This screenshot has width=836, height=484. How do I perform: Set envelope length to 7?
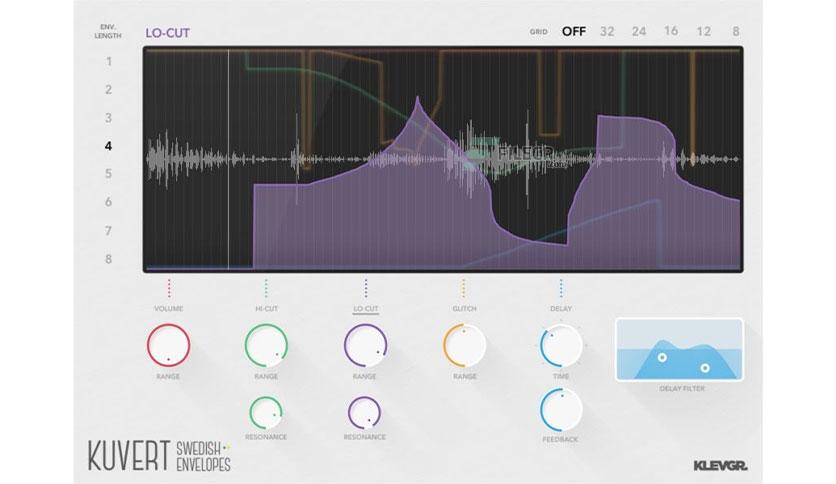pyautogui.click(x=109, y=231)
